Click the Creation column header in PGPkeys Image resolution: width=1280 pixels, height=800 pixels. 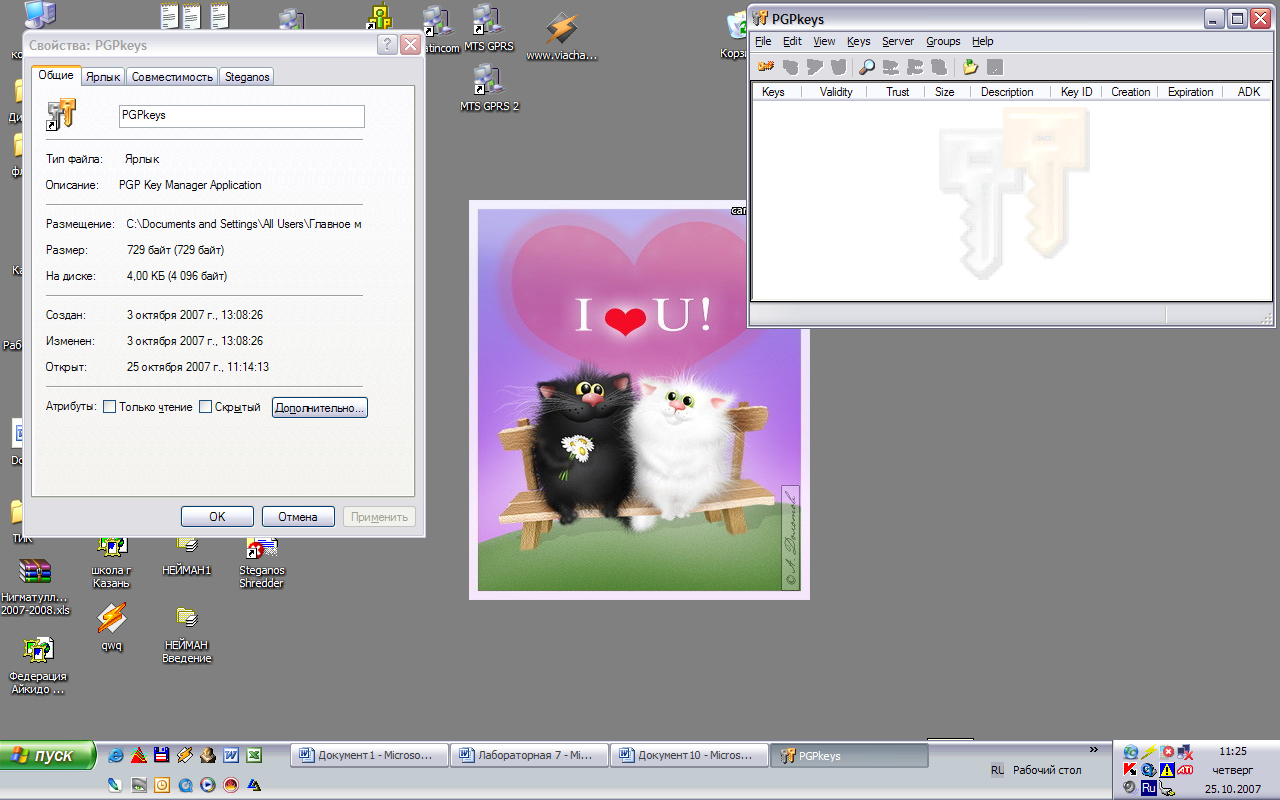tap(1131, 92)
